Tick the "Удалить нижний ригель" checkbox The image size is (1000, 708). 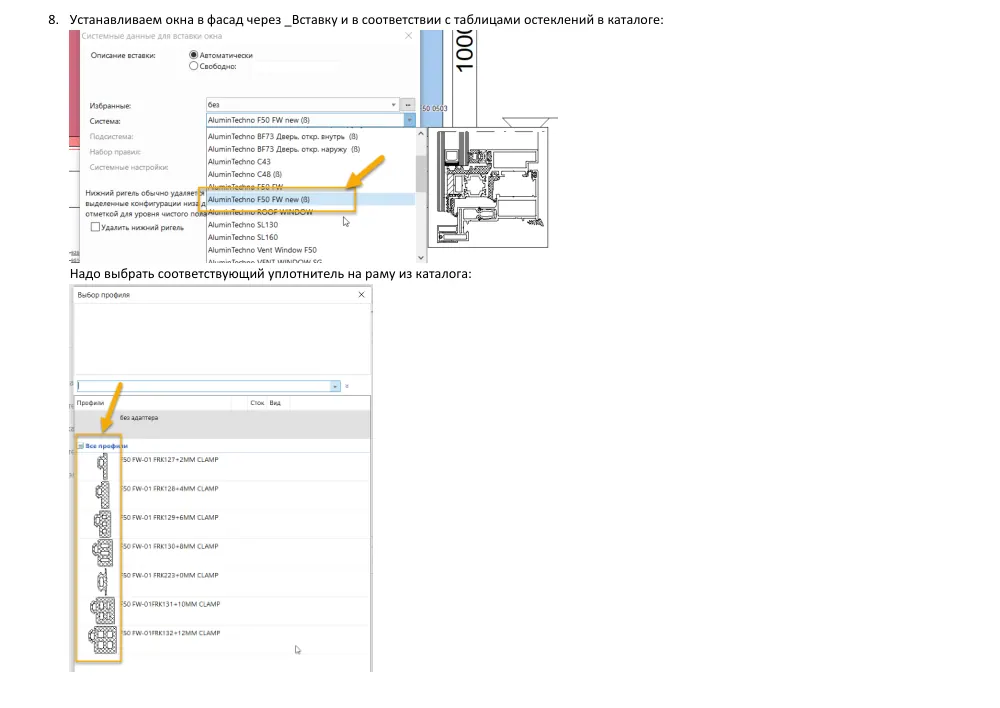click(95, 227)
